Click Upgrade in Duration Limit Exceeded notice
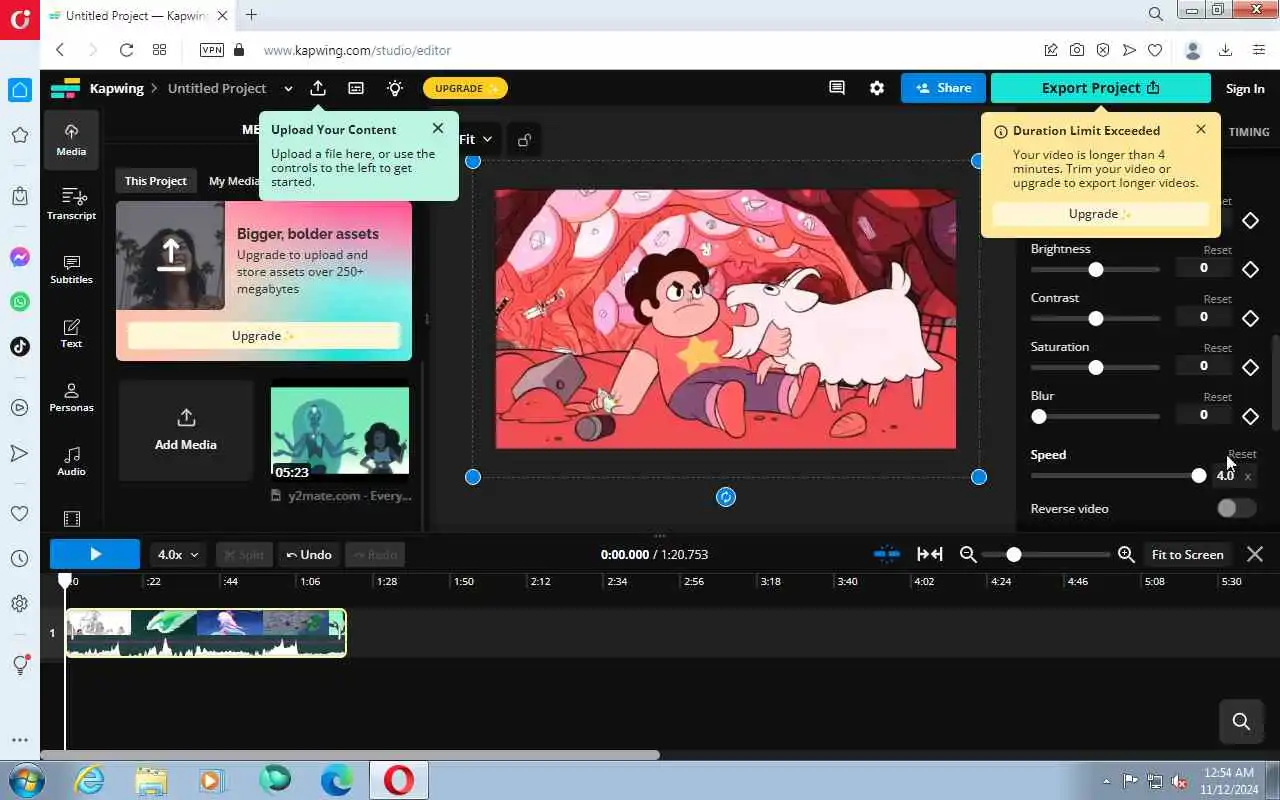The image size is (1280, 800). [1100, 214]
